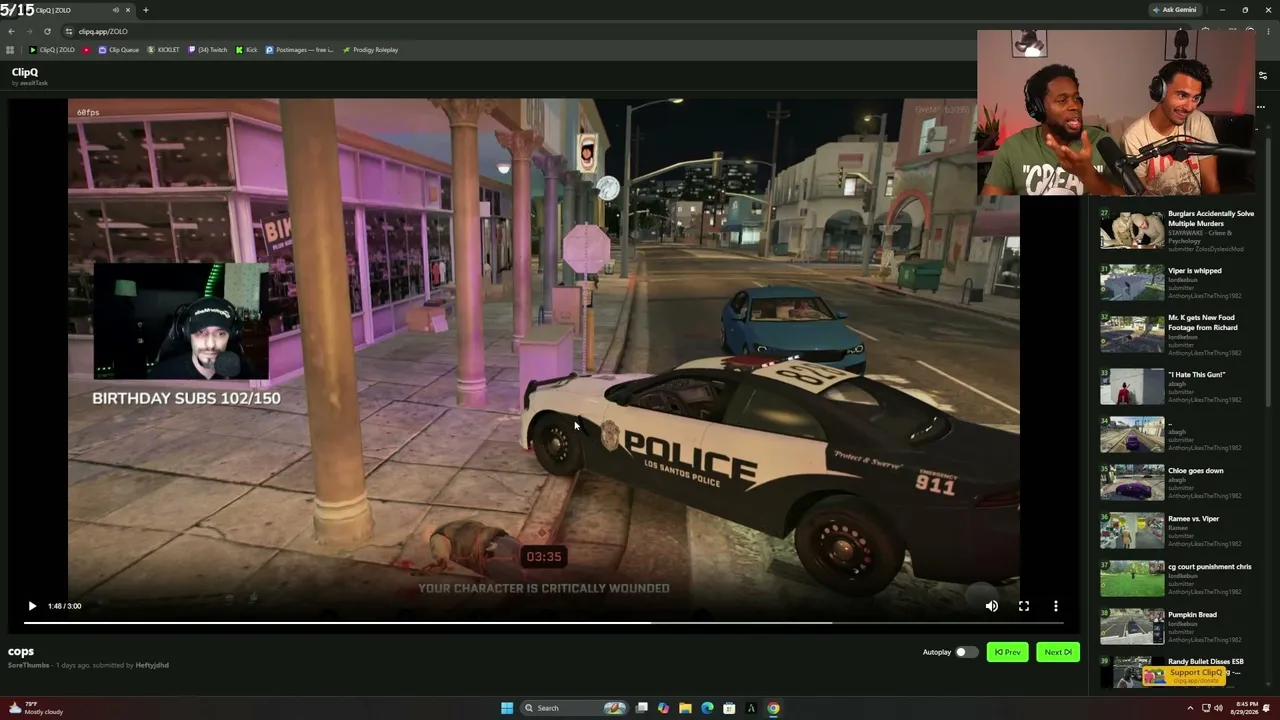Open the Prodigy Roleplay bookmark
This screenshot has width=1280, height=720.
click(x=370, y=50)
